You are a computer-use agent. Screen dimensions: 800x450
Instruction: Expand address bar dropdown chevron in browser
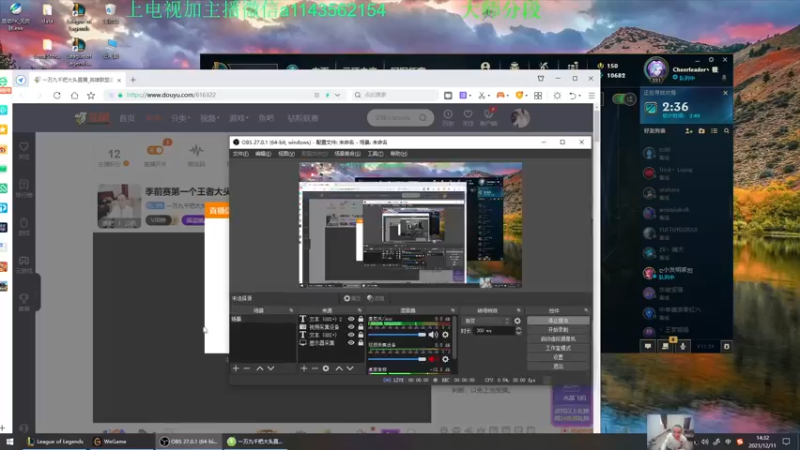click(x=337, y=95)
